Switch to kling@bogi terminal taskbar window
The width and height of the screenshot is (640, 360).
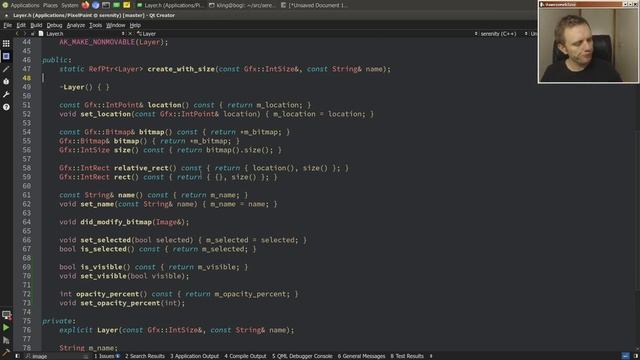(242, 5)
